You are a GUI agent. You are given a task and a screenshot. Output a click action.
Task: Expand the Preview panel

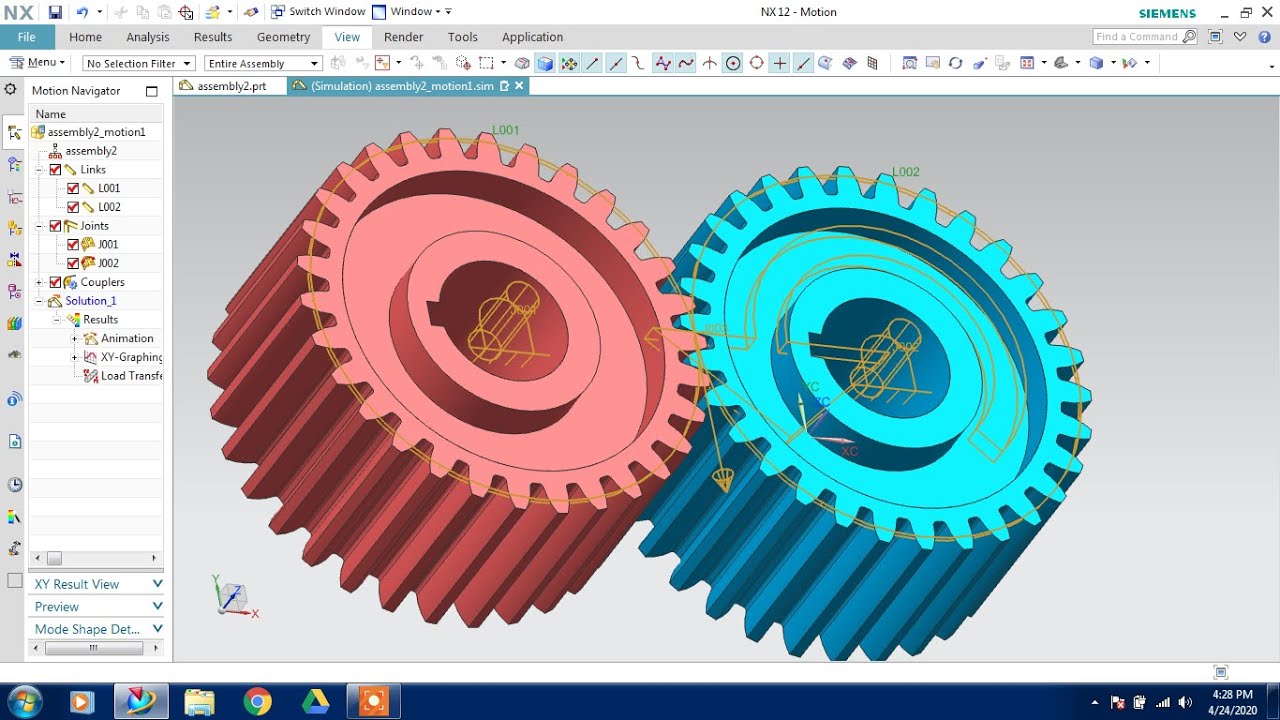96,607
